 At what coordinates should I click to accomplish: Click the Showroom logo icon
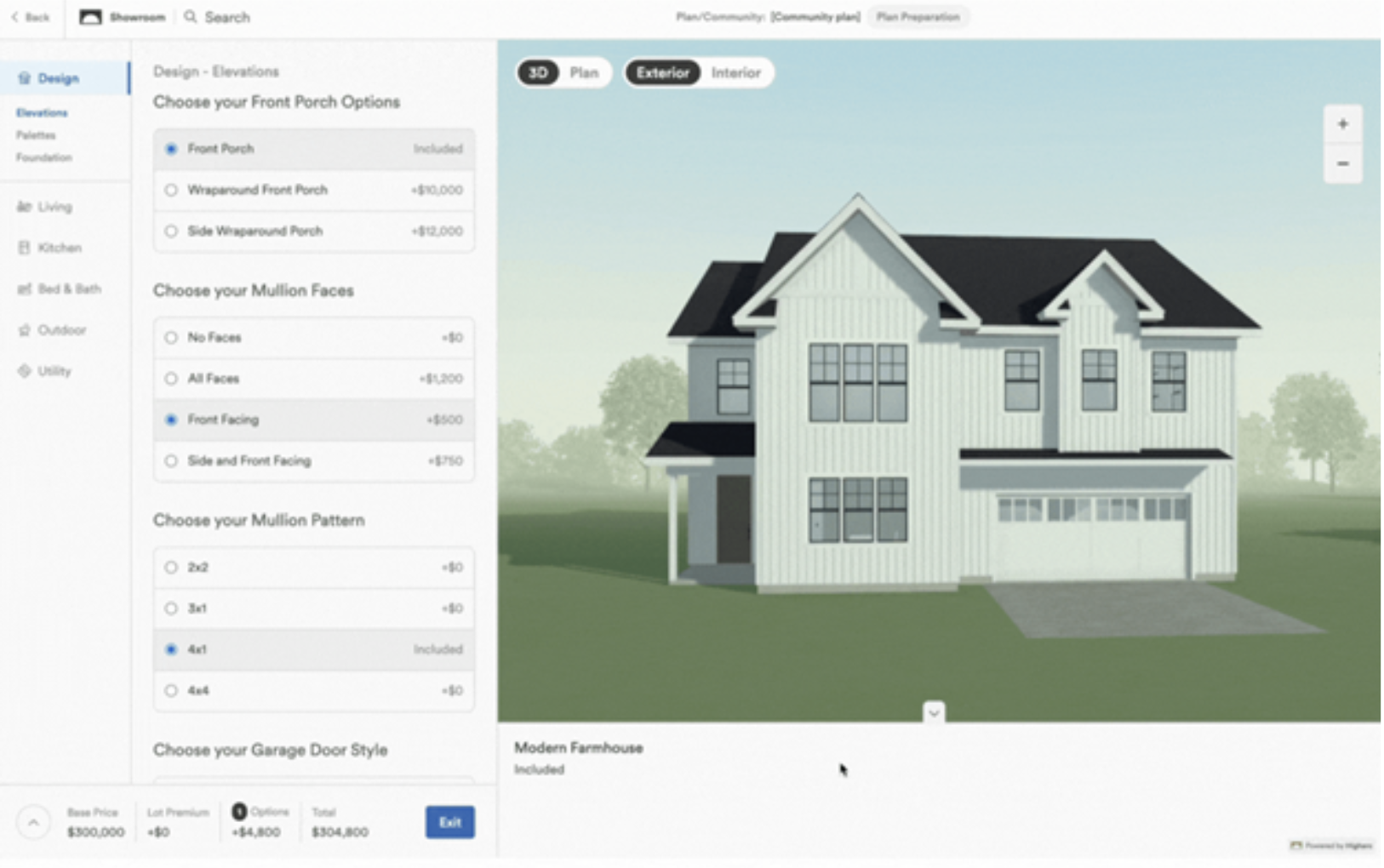pos(90,17)
